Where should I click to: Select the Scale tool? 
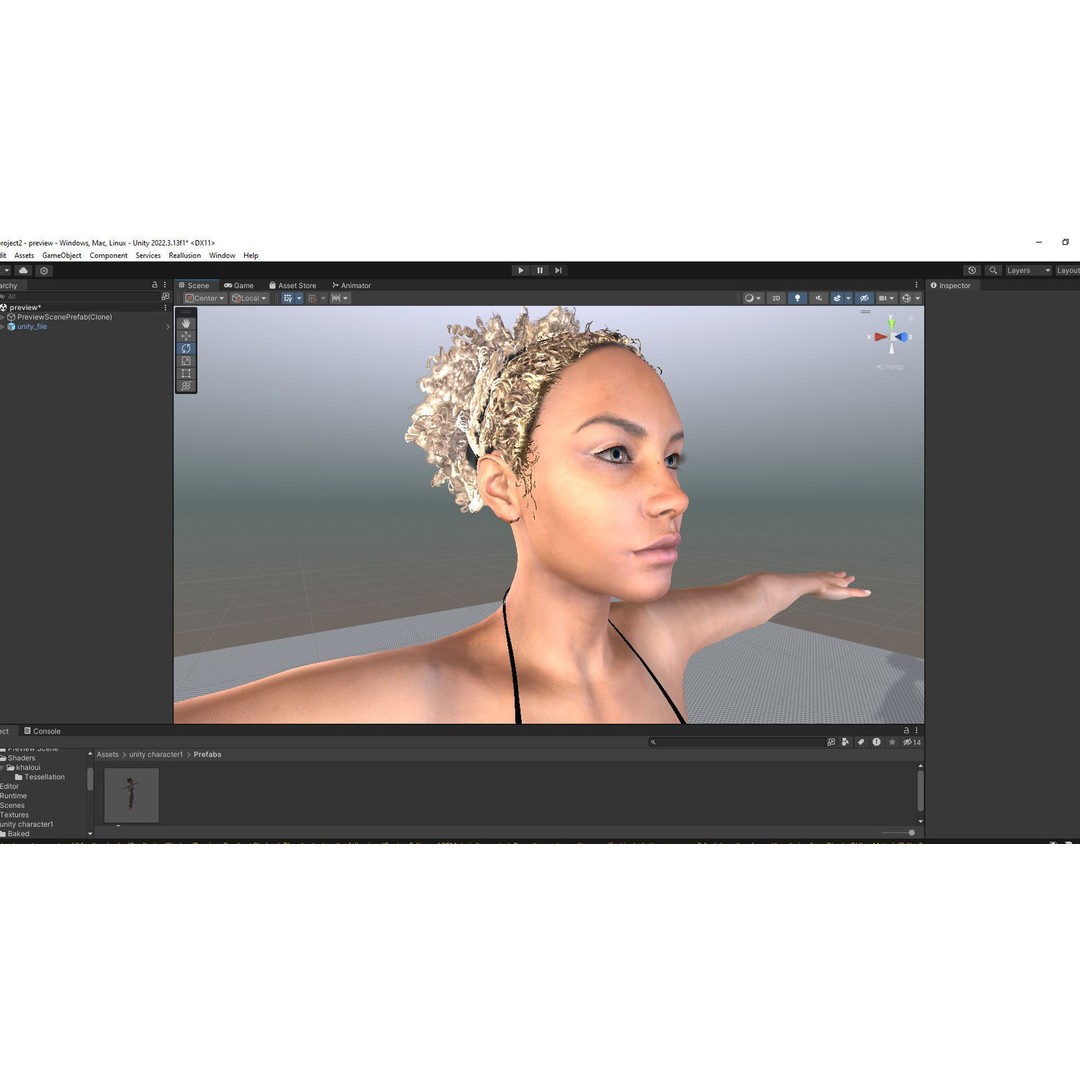[186, 361]
